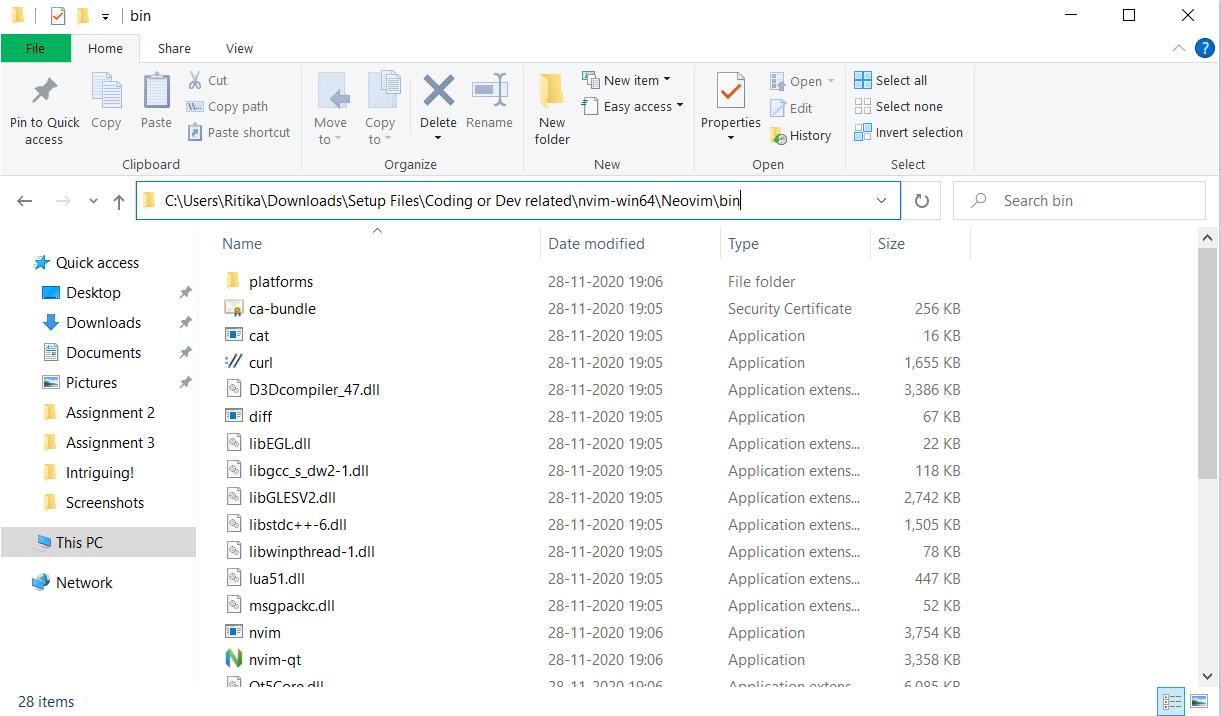Open Documents in navigation pane
Image resolution: width=1221 pixels, height=716 pixels.
103,352
